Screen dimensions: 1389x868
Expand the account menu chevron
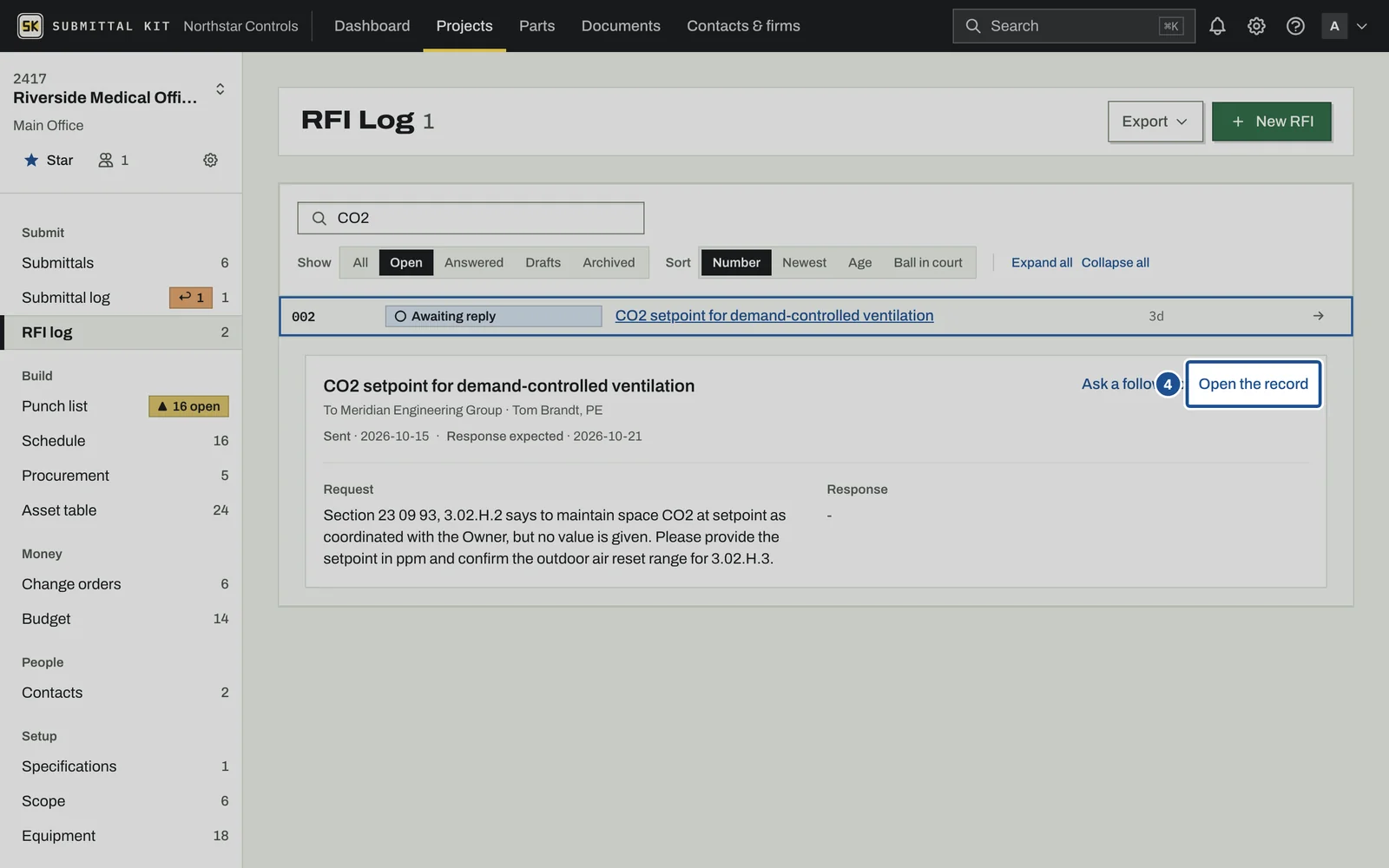click(1362, 26)
